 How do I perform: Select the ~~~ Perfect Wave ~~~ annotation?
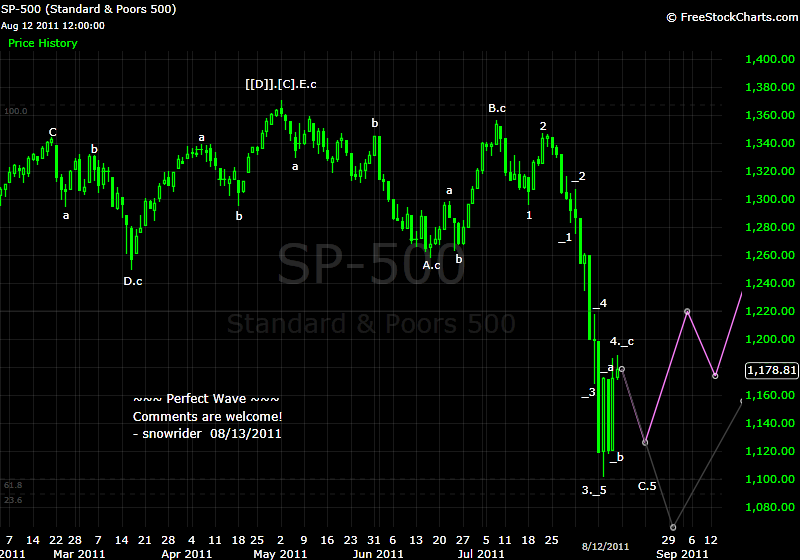206,399
